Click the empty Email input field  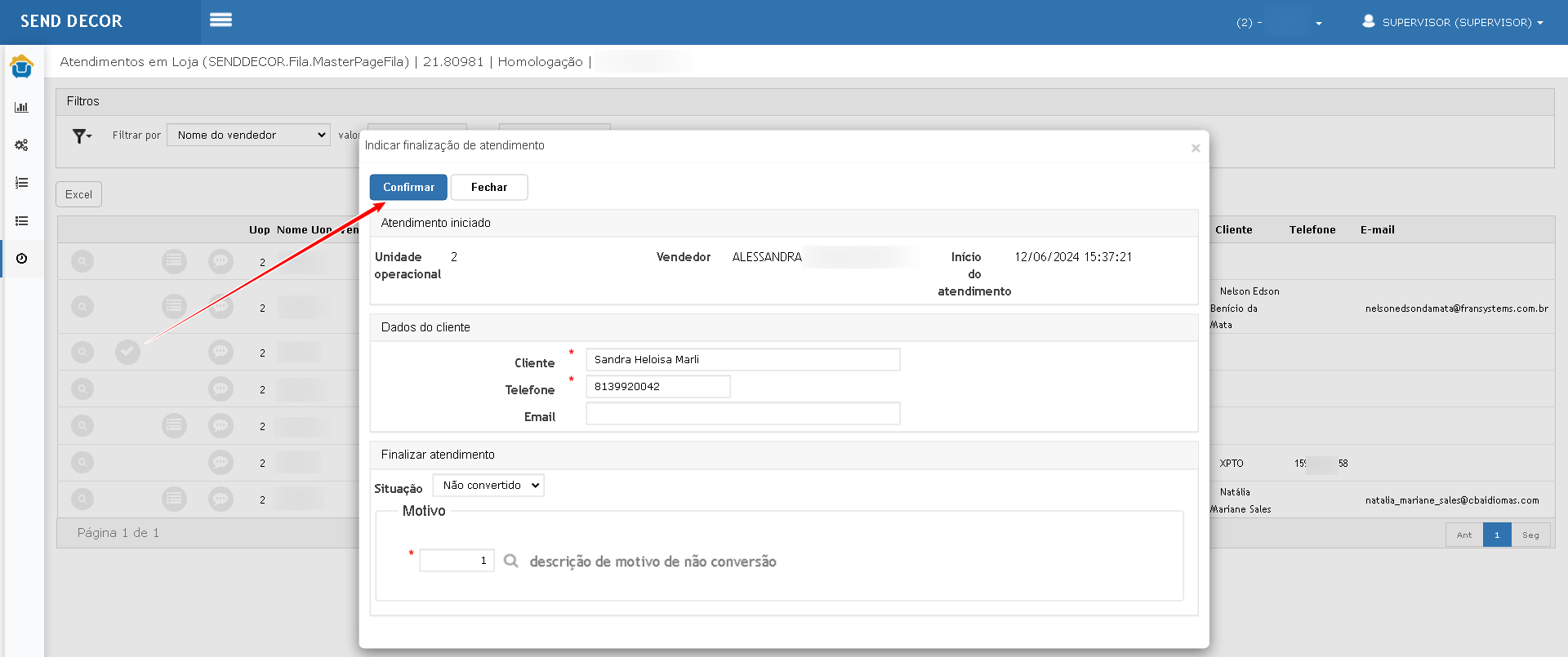coord(743,414)
